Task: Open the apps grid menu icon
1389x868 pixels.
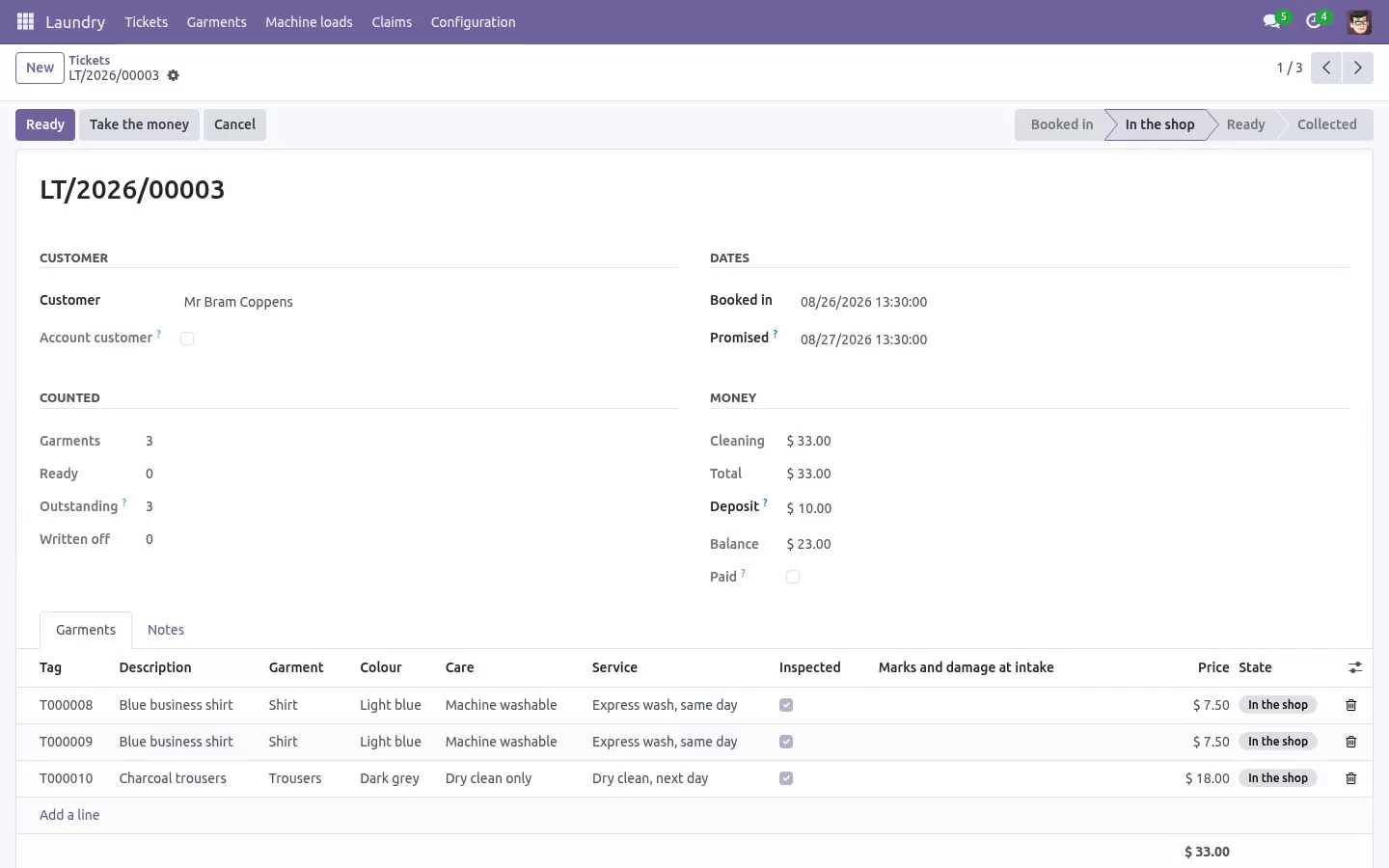Action: coord(25,21)
